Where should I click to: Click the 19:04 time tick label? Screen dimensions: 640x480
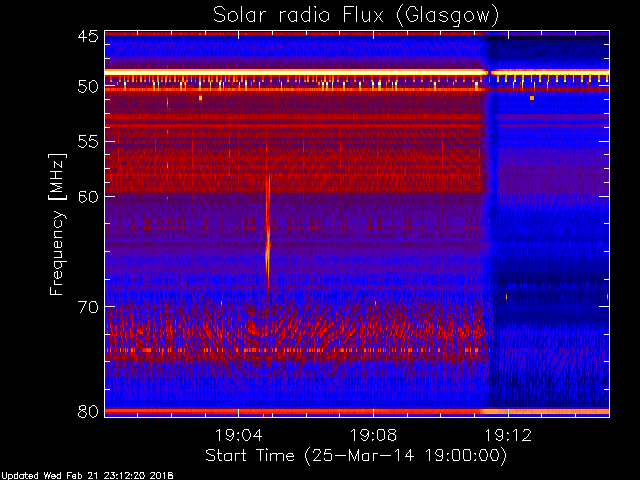(238, 435)
